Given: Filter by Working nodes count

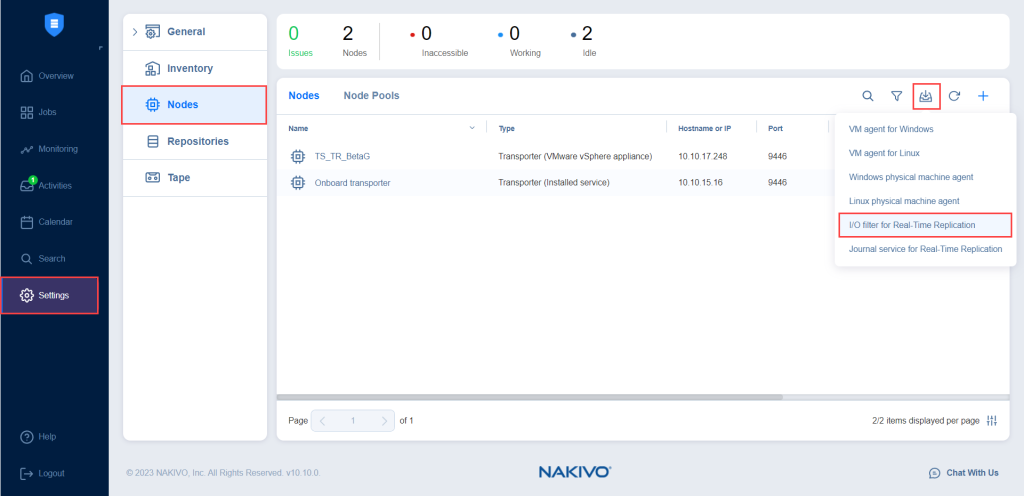Looking at the screenshot, I should [519, 42].
